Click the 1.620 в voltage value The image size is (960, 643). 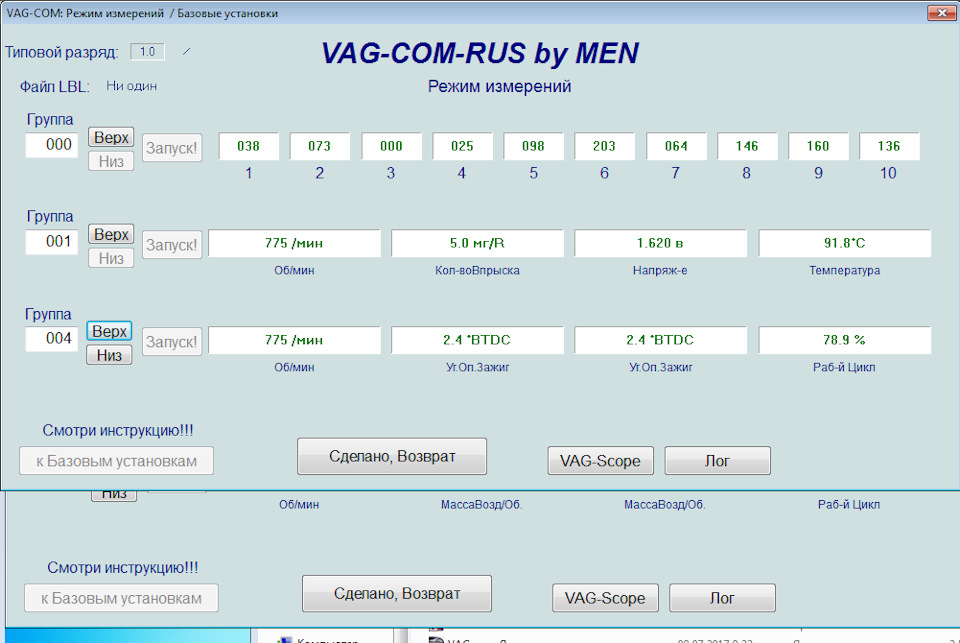661,243
